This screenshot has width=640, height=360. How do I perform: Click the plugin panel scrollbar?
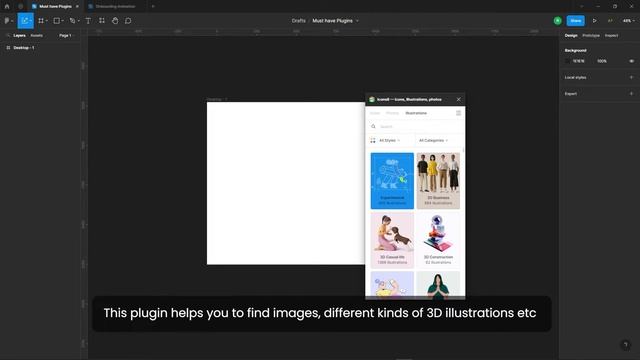[463, 151]
